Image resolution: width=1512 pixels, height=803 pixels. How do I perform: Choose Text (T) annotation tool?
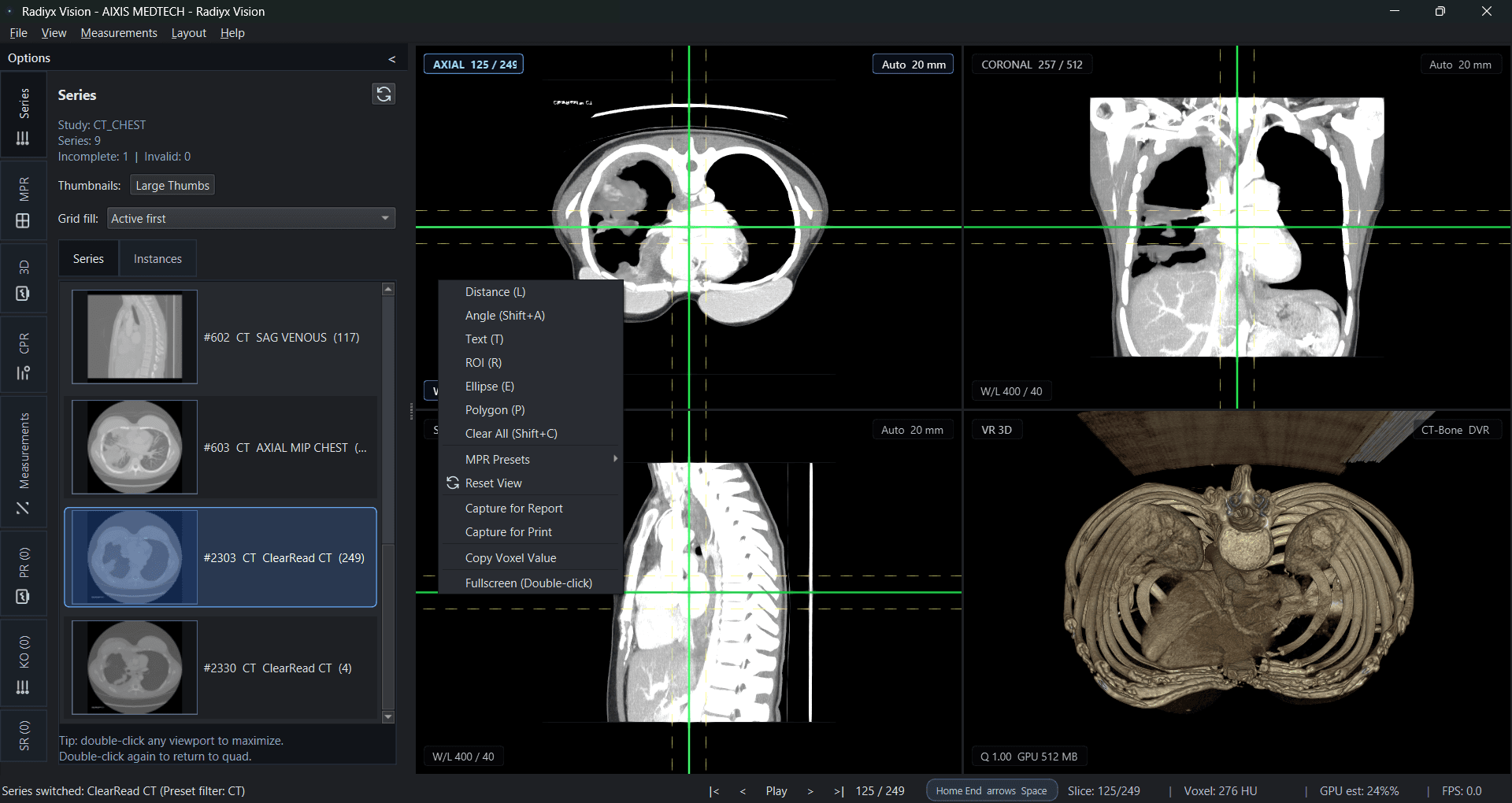(x=531, y=339)
